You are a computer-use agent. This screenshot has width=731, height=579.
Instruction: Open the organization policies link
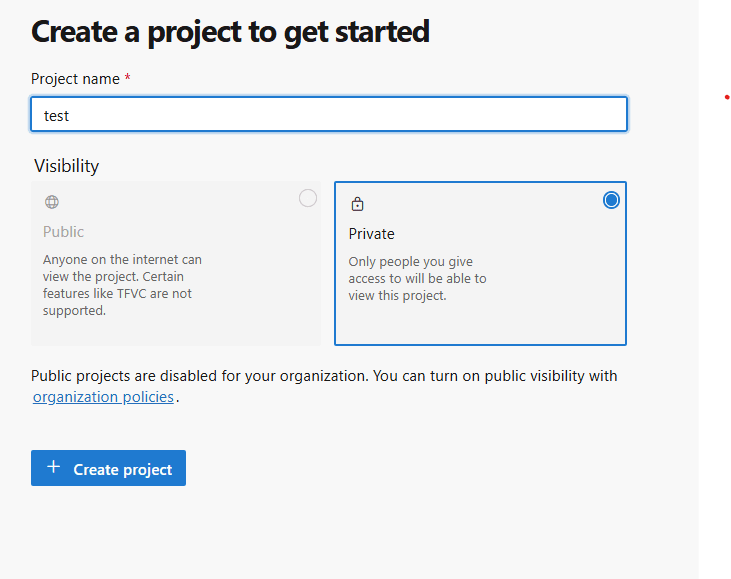tap(104, 397)
